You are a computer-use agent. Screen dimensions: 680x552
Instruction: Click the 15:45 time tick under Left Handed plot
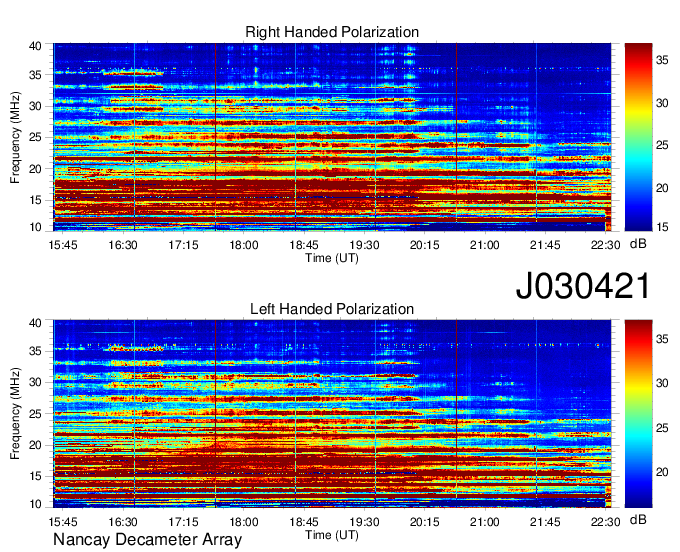pyautogui.click(x=63, y=522)
